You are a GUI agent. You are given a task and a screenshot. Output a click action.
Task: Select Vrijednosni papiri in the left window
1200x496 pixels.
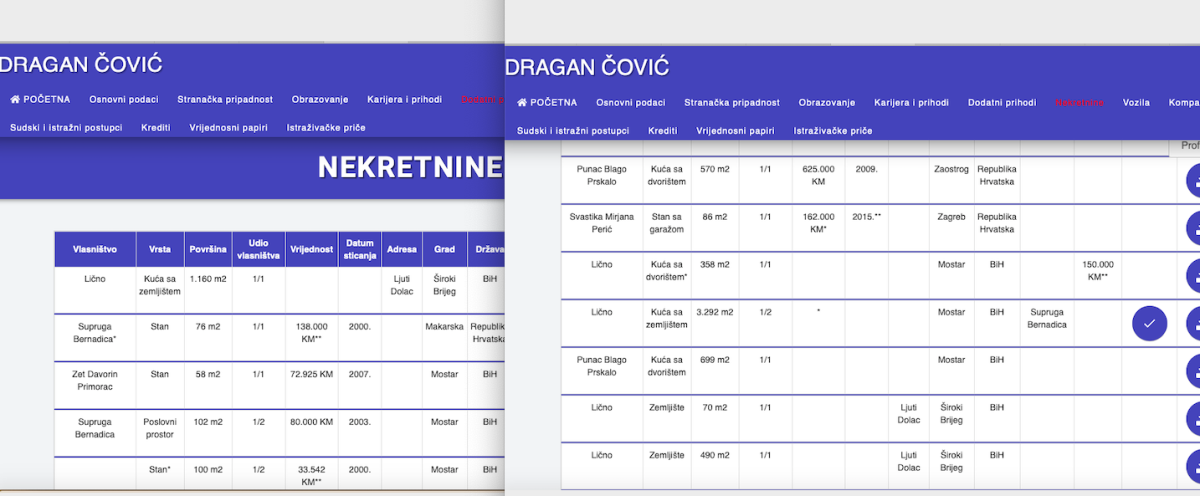point(229,127)
